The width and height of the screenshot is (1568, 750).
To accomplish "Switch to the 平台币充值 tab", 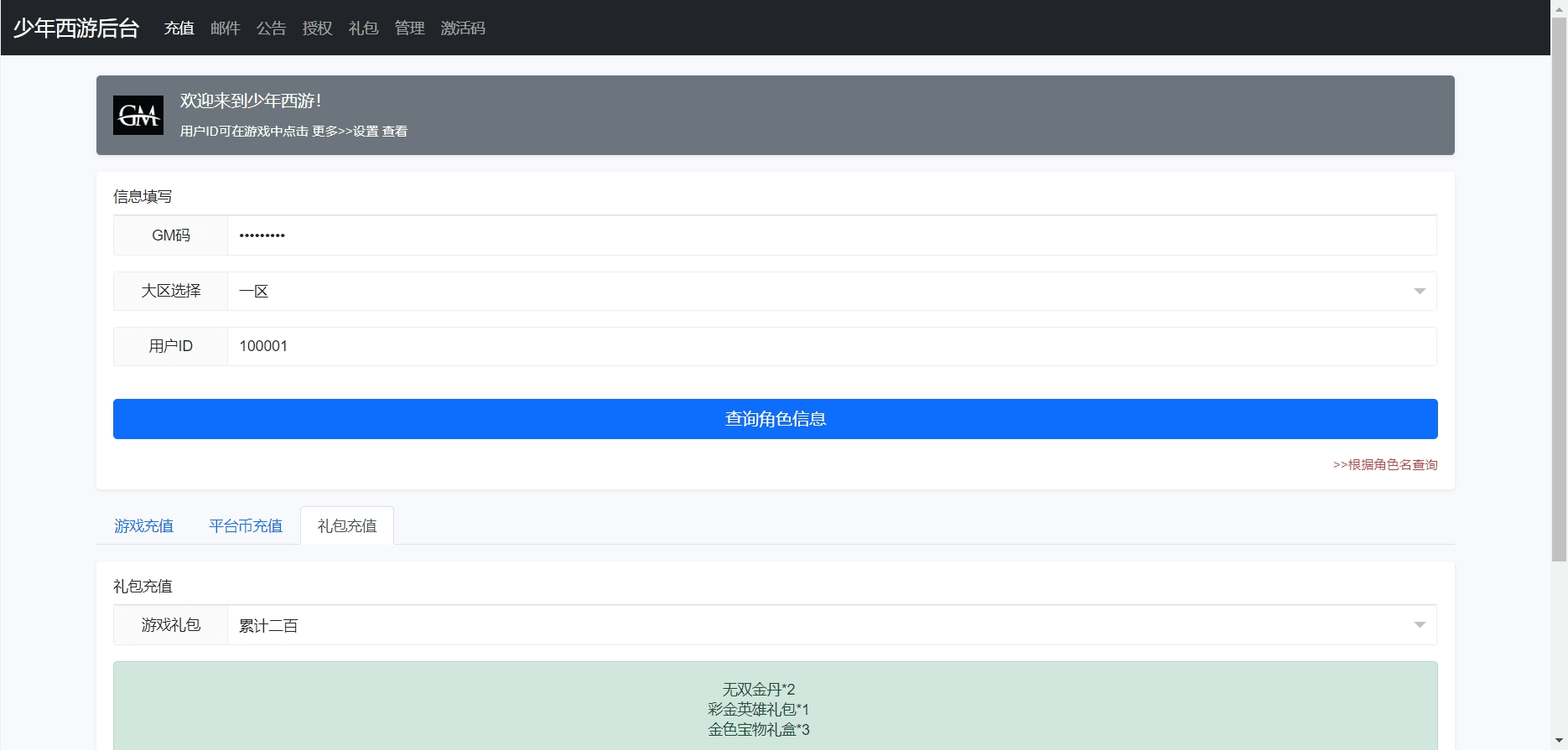I will [x=246, y=525].
